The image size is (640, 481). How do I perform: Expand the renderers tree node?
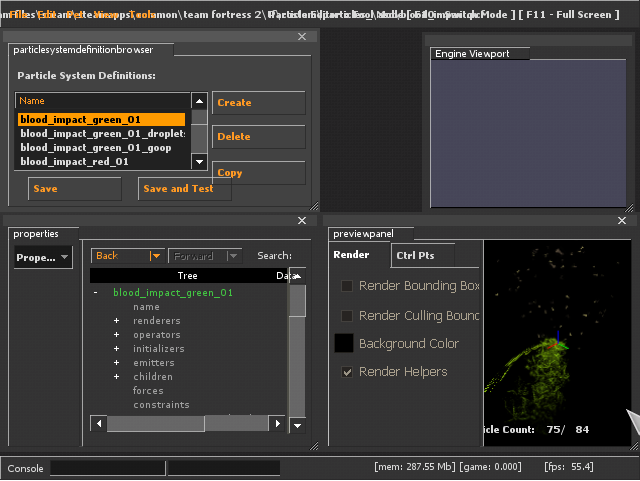point(116,321)
